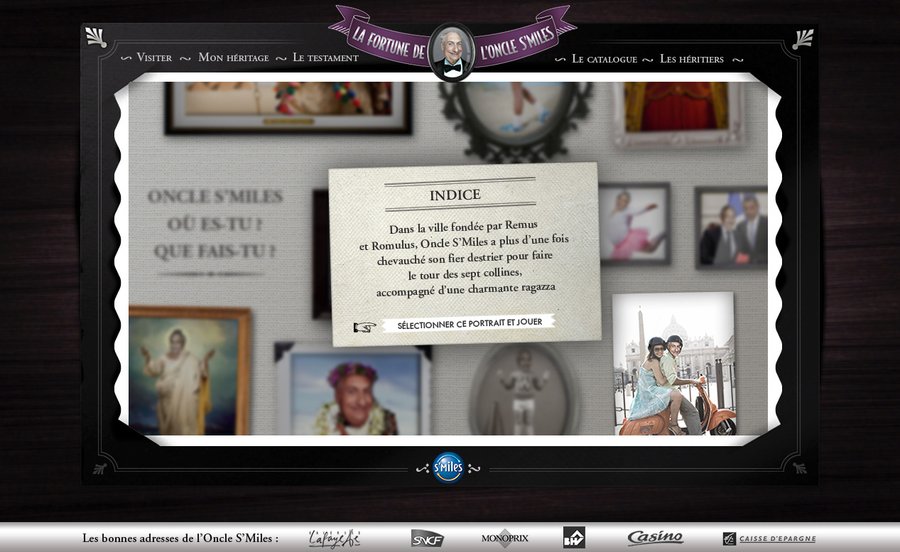900x552 pixels.
Task: Click the blue S'Miles round logo
Action: [x=448, y=467]
